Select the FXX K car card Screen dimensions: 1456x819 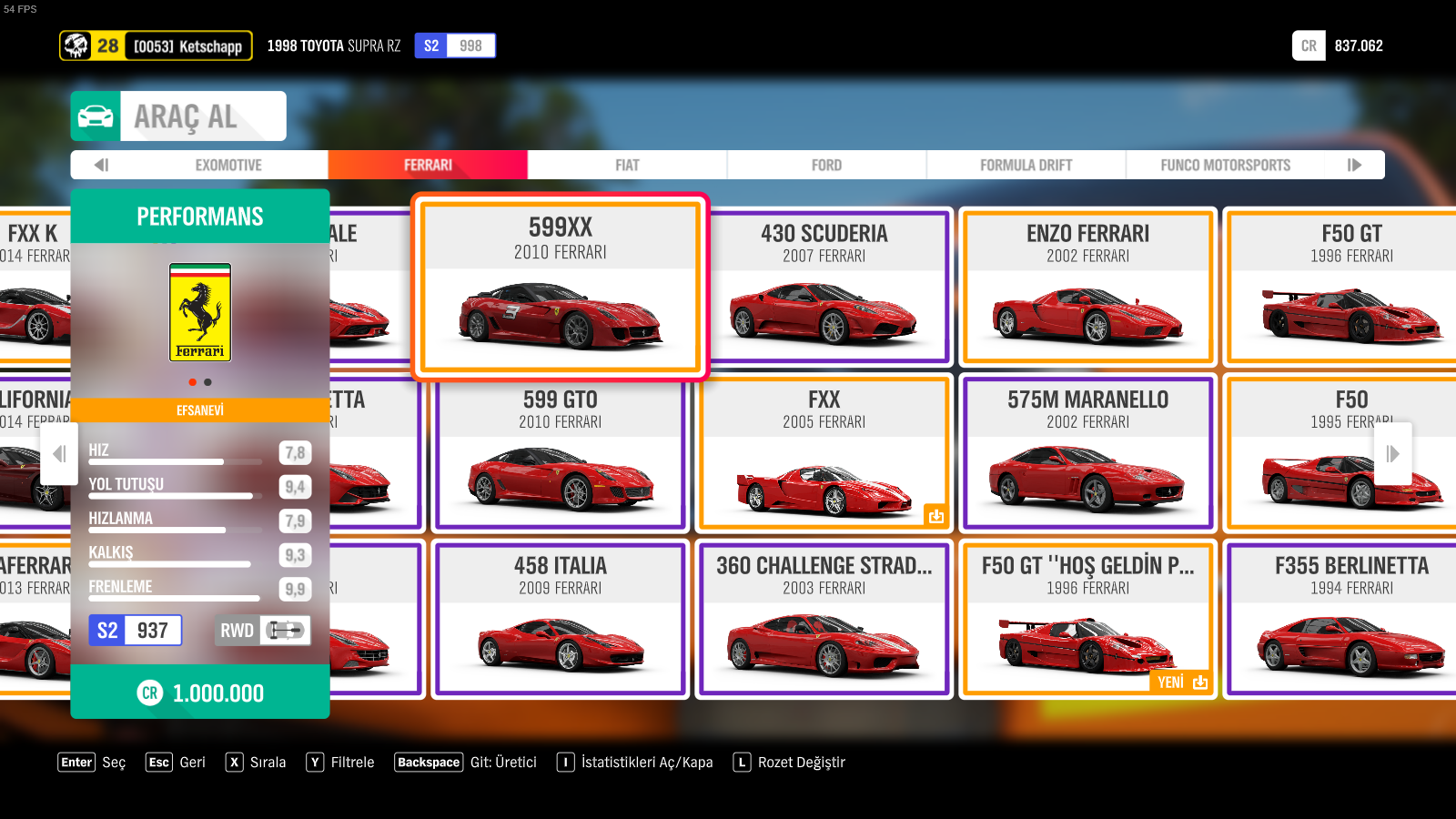pos(35,287)
